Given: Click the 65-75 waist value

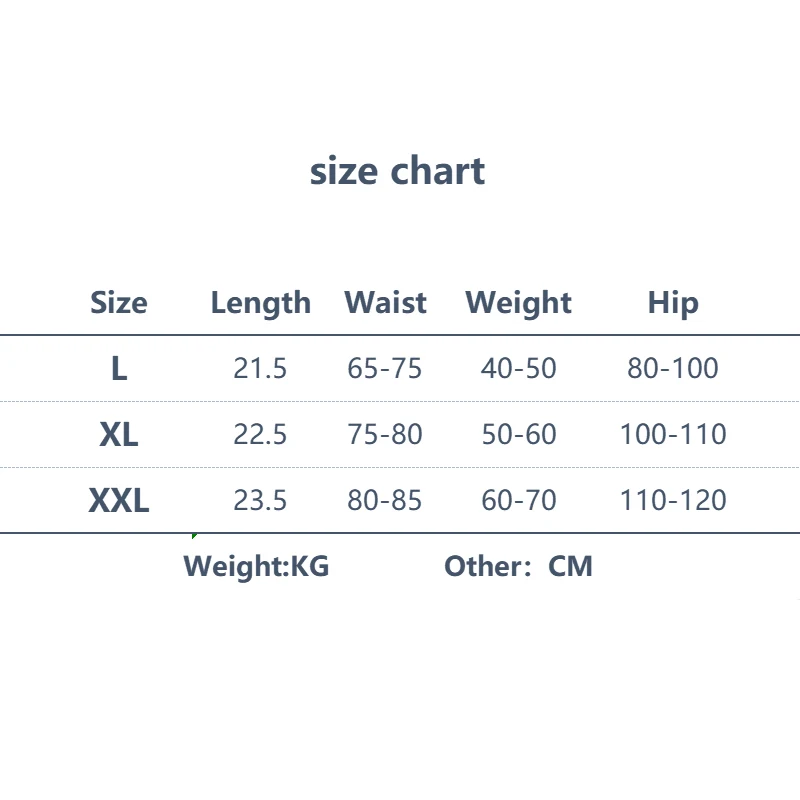Looking at the screenshot, I should tap(385, 369).
